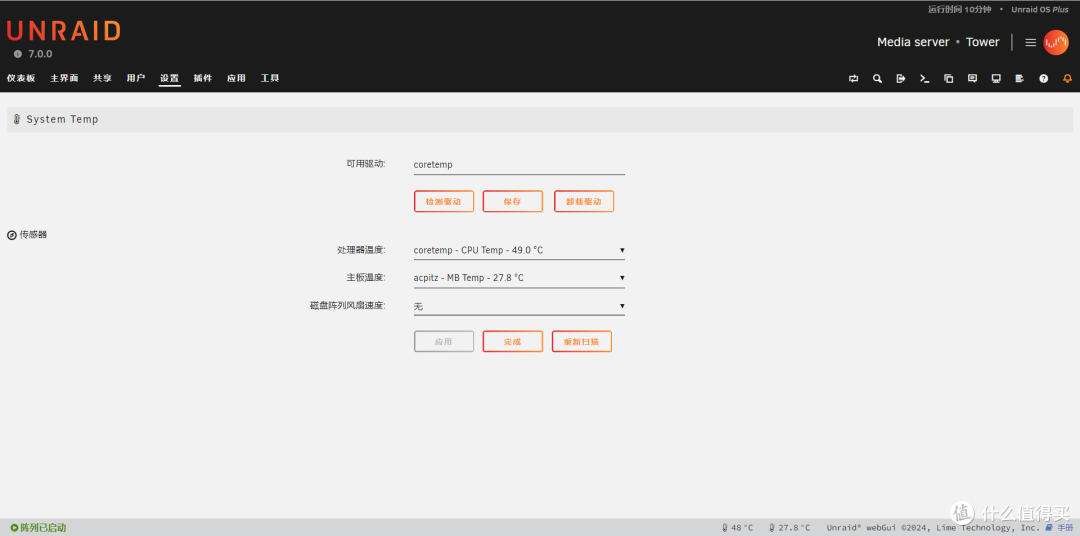Click the retweet-arrows icon in the top toolbar
This screenshot has height=536, width=1080.
click(854, 79)
